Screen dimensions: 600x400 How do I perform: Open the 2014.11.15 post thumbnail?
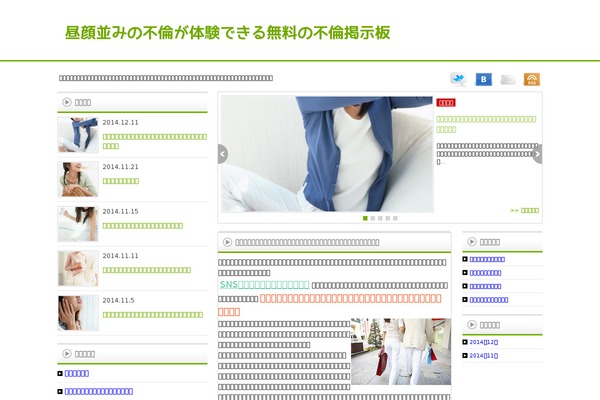click(78, 224)
